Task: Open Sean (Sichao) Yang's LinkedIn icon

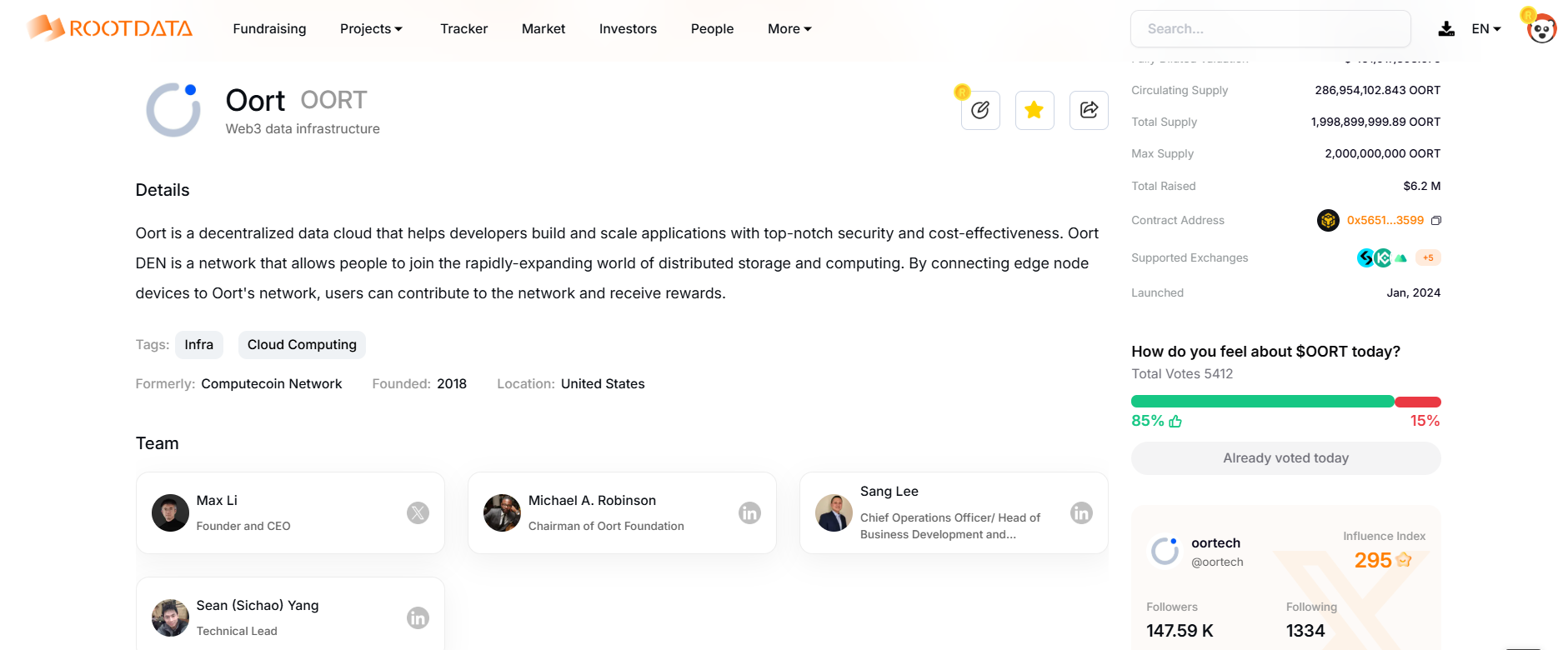Action: click(418, 617)
